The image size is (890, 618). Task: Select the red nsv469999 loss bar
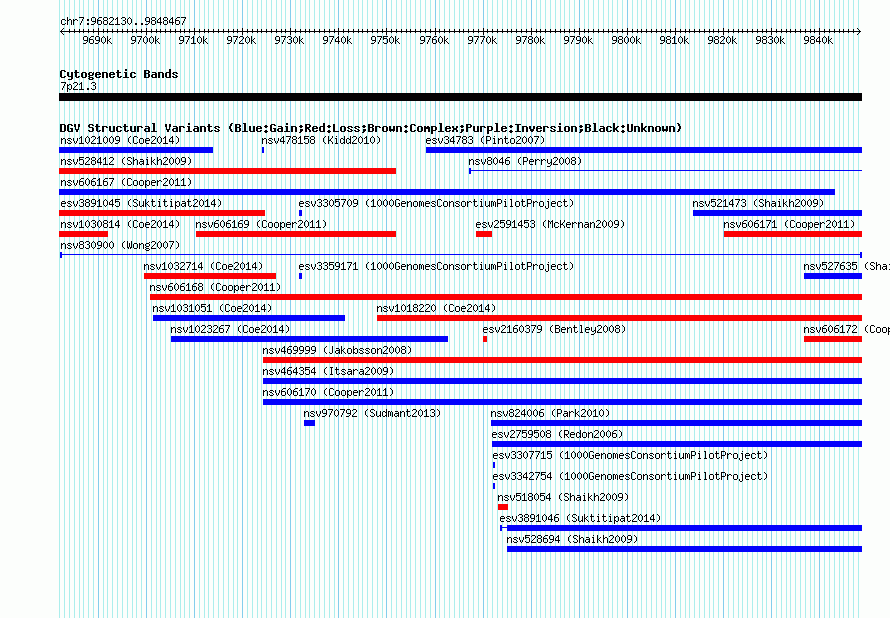(x=562, y=360)
